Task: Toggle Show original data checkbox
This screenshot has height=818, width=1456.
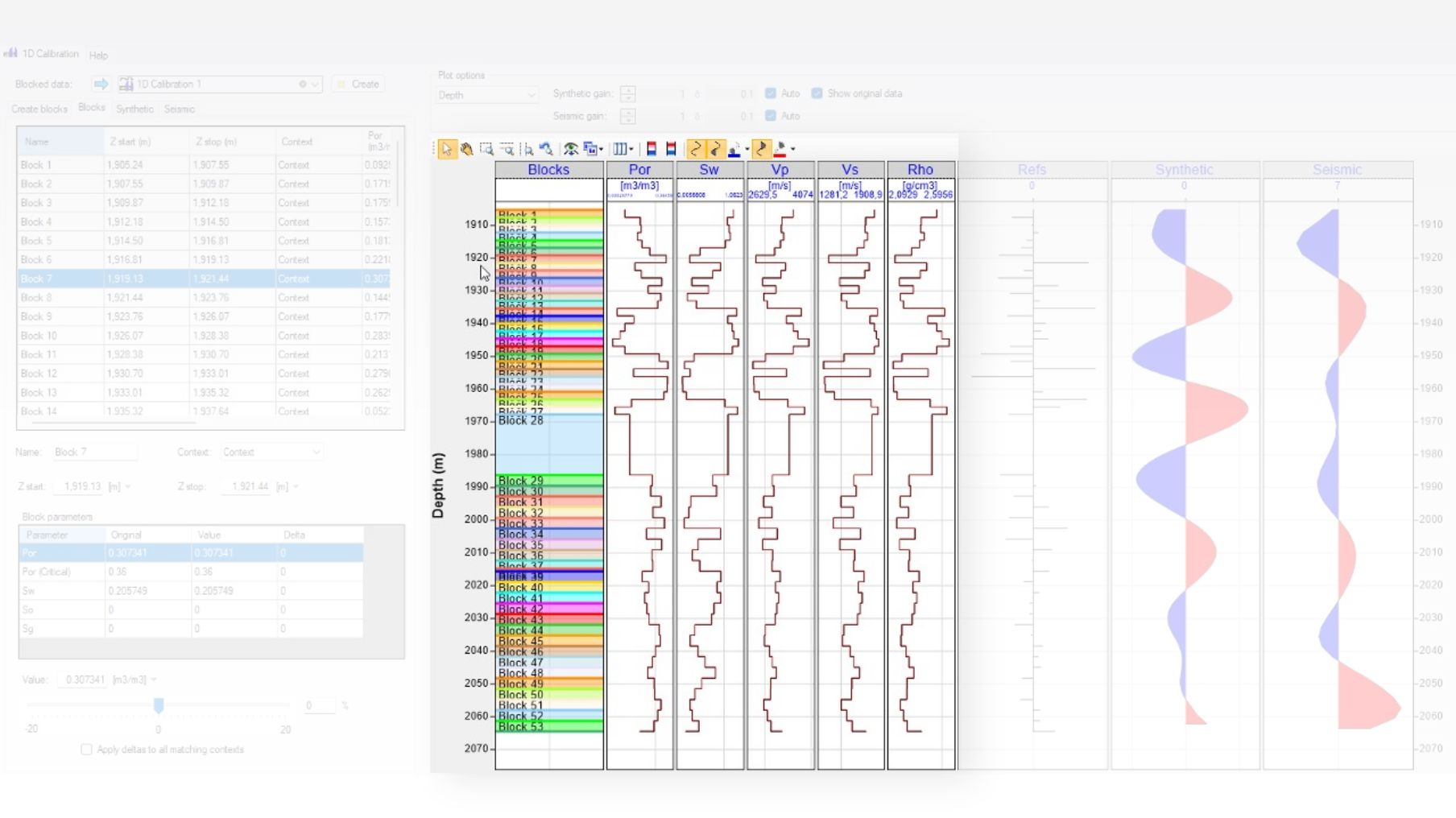Action: [x=817, y=93]
